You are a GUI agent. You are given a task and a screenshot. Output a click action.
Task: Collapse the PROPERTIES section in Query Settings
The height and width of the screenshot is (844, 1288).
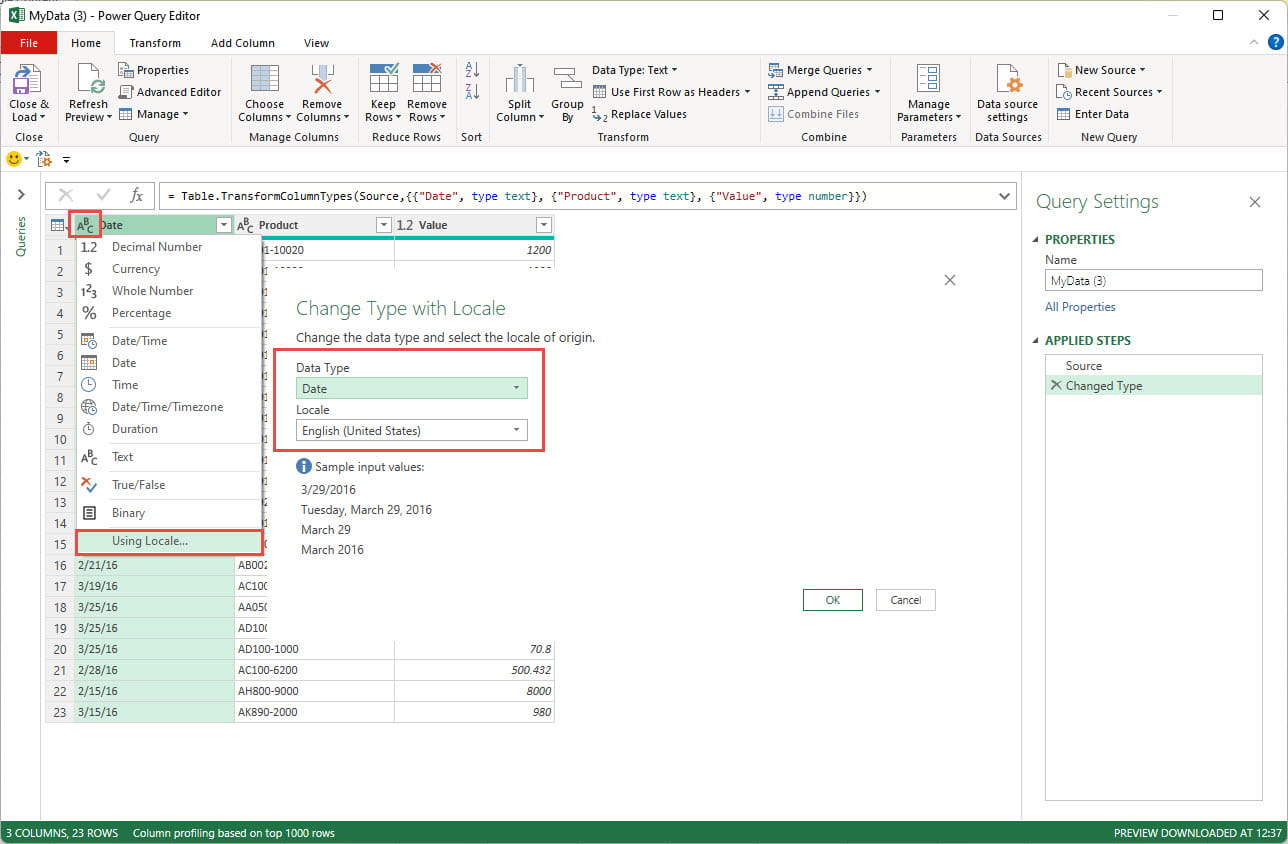(x=1034, y=239)
